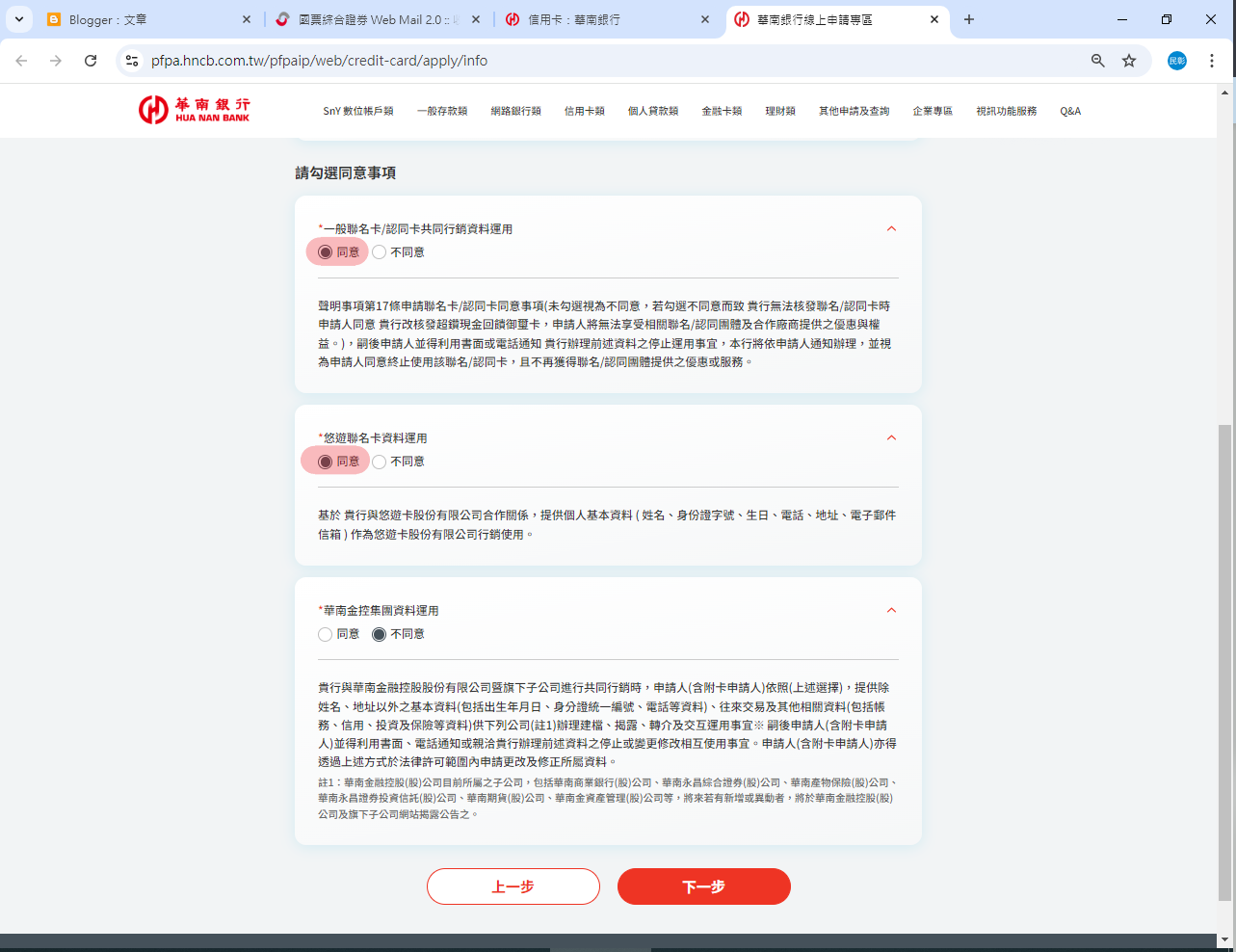Click the scrollbar down arrow
This screenshot has height=952, width=1236.
click(1225, 939)
